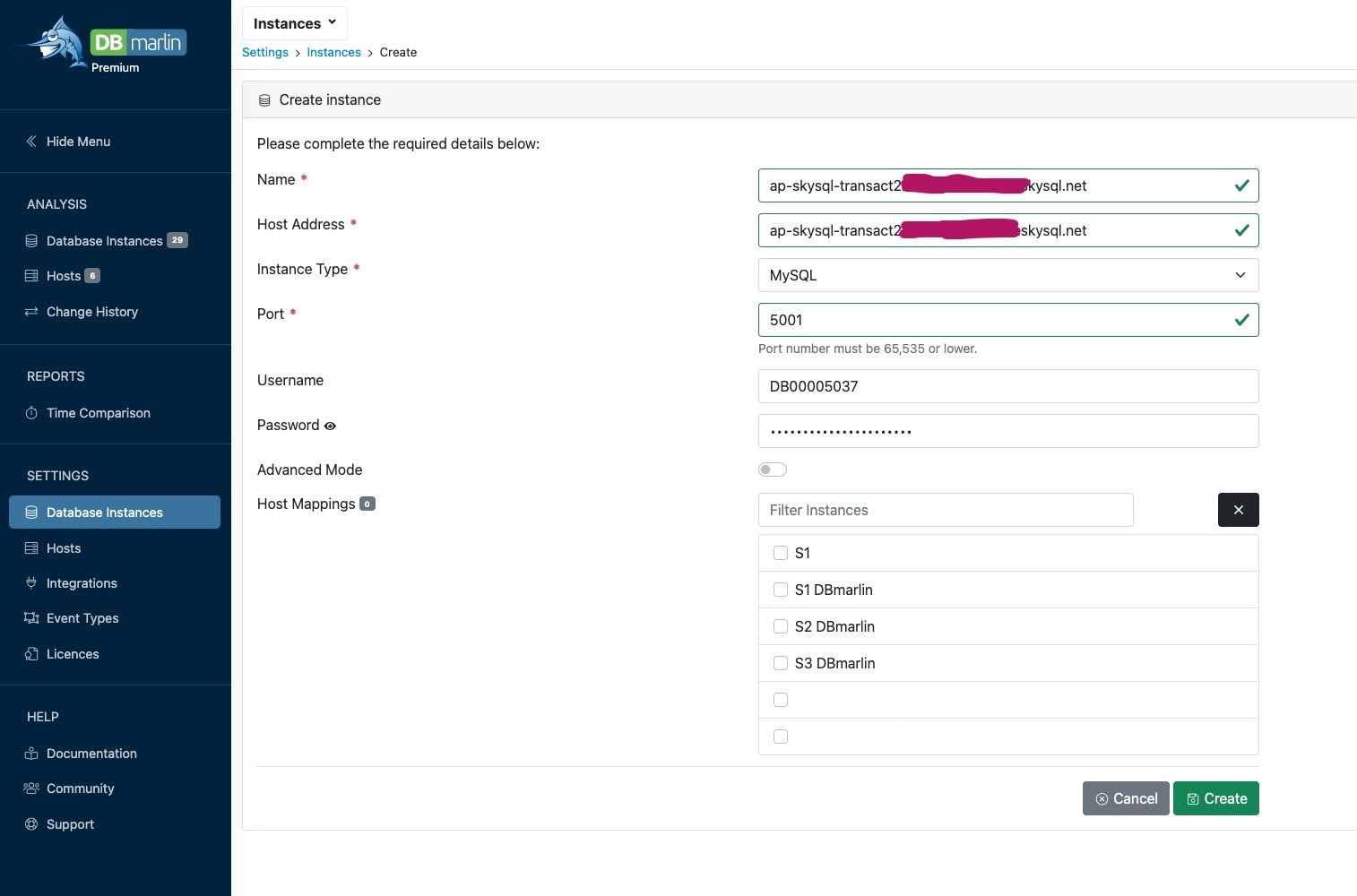Click the Instances breadcrumb link
This screenshot has height=896, width=1357.
[x=333, y=52]
